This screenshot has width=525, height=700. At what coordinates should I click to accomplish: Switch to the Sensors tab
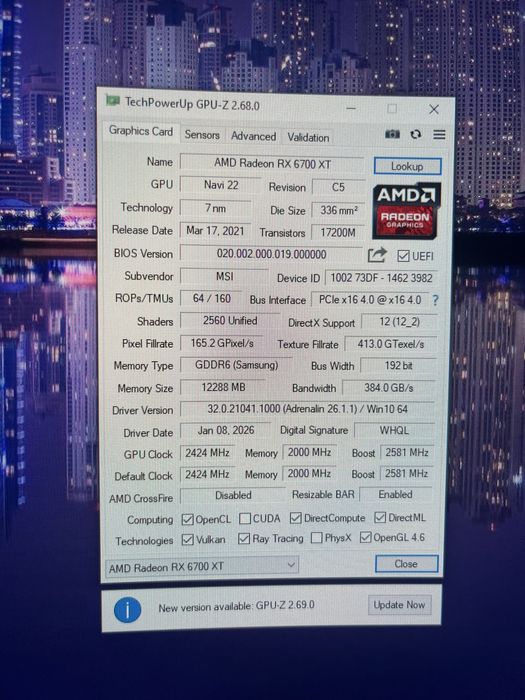click(202, 135)
